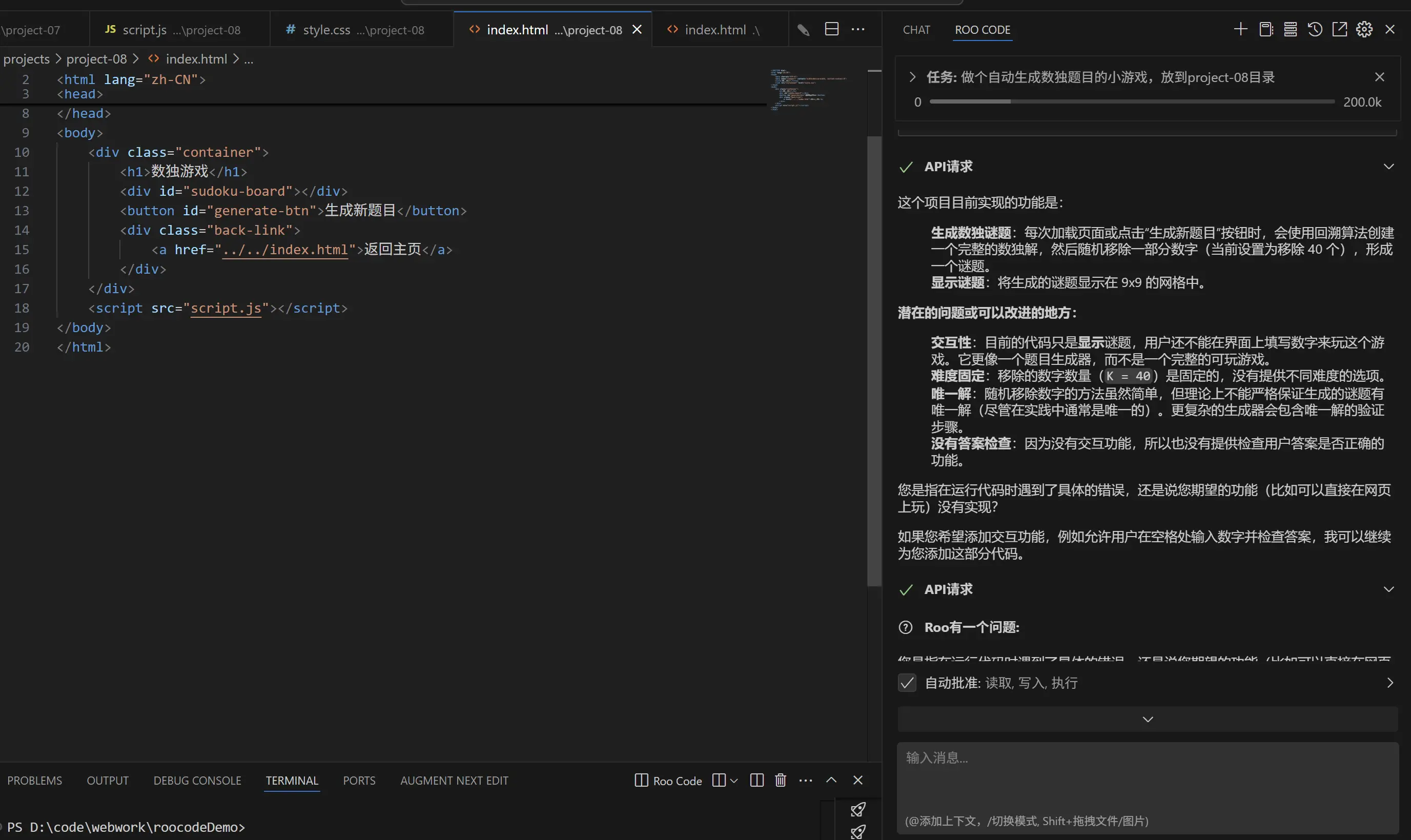Click line number 13 in gutter
The width and height of the screenshot is (1411, 840).
(22, 211)
